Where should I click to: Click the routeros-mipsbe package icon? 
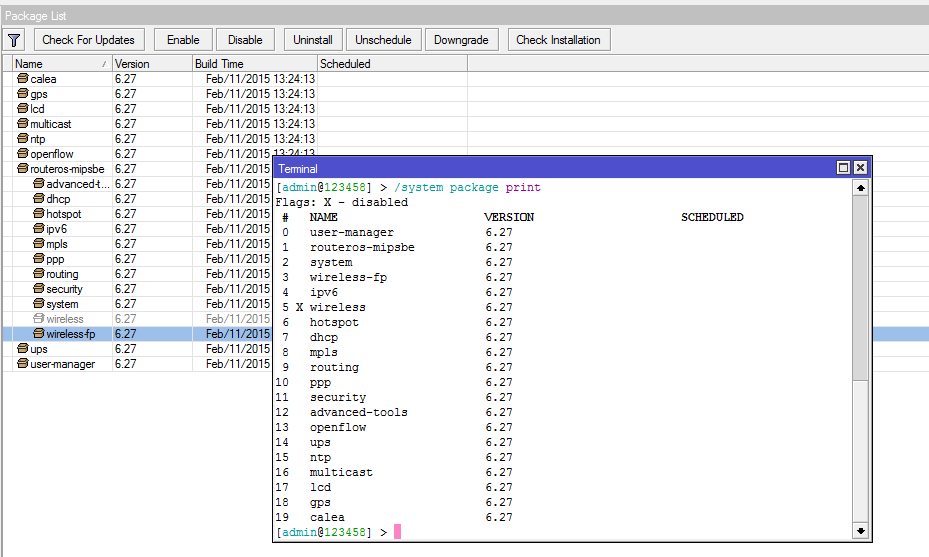point(23,168)
